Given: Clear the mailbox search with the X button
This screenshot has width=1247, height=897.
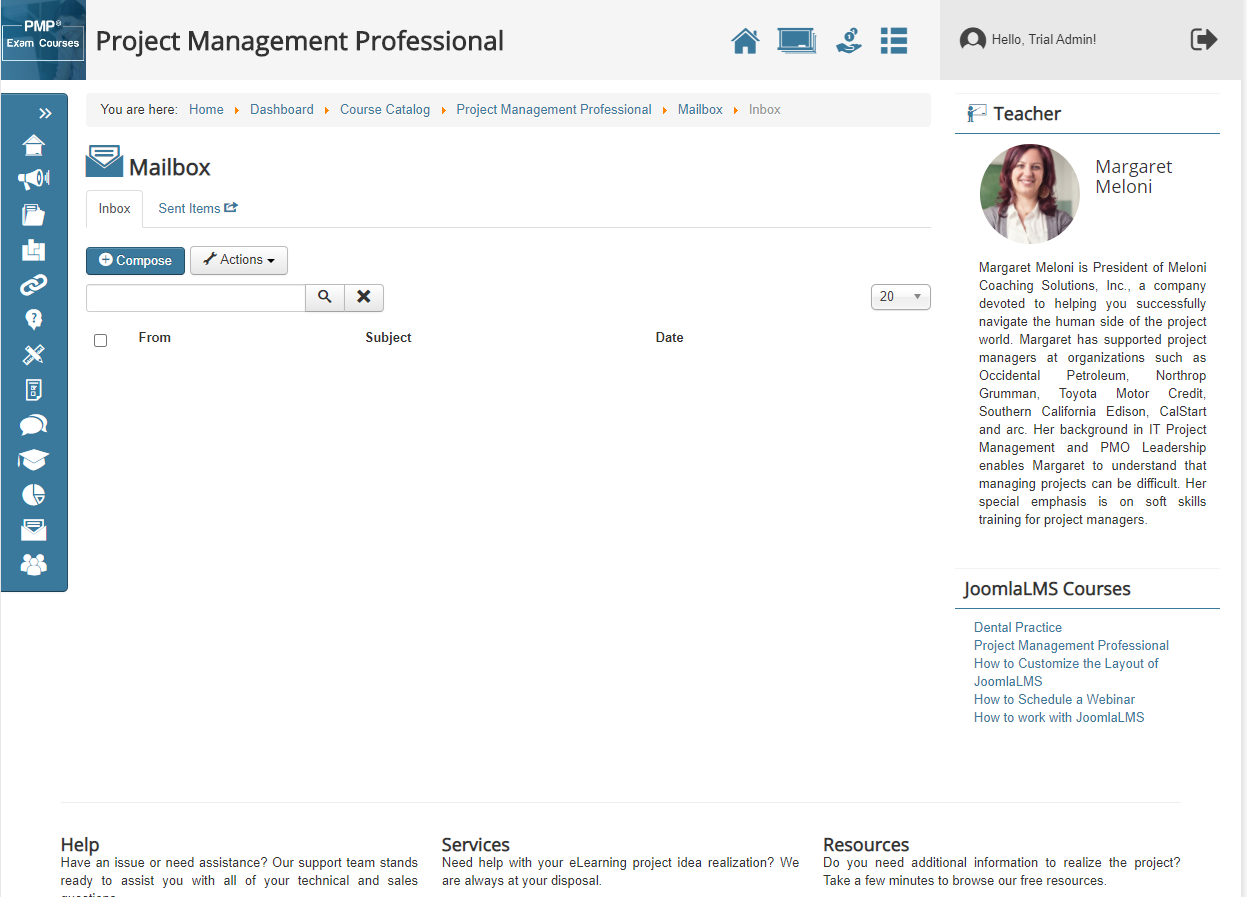Looking at the screenshot, I should (x=364, y=298).
